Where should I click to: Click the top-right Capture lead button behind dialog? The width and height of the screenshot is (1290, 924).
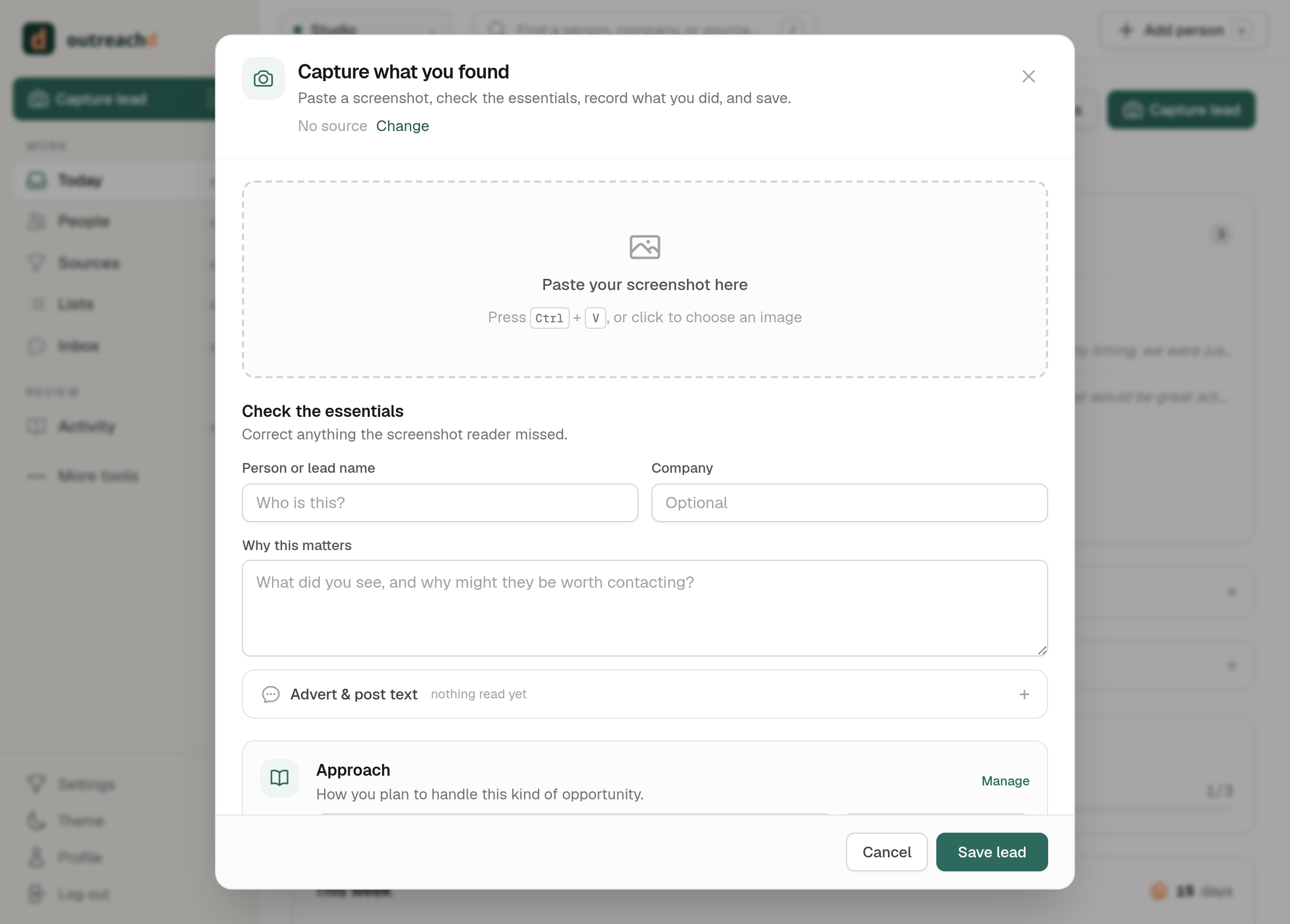pyautogui.click(x=1181, y=110)
